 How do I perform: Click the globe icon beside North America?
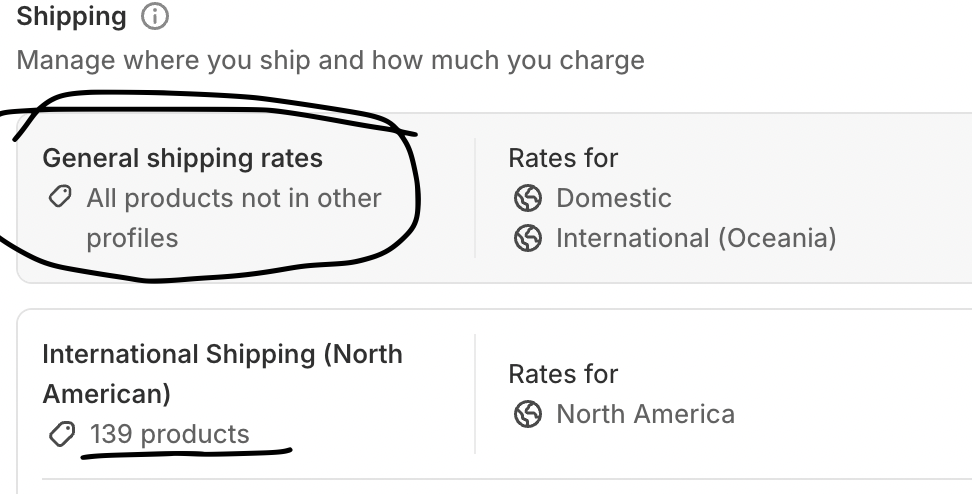pyautogui.click(x=527, y=414)
